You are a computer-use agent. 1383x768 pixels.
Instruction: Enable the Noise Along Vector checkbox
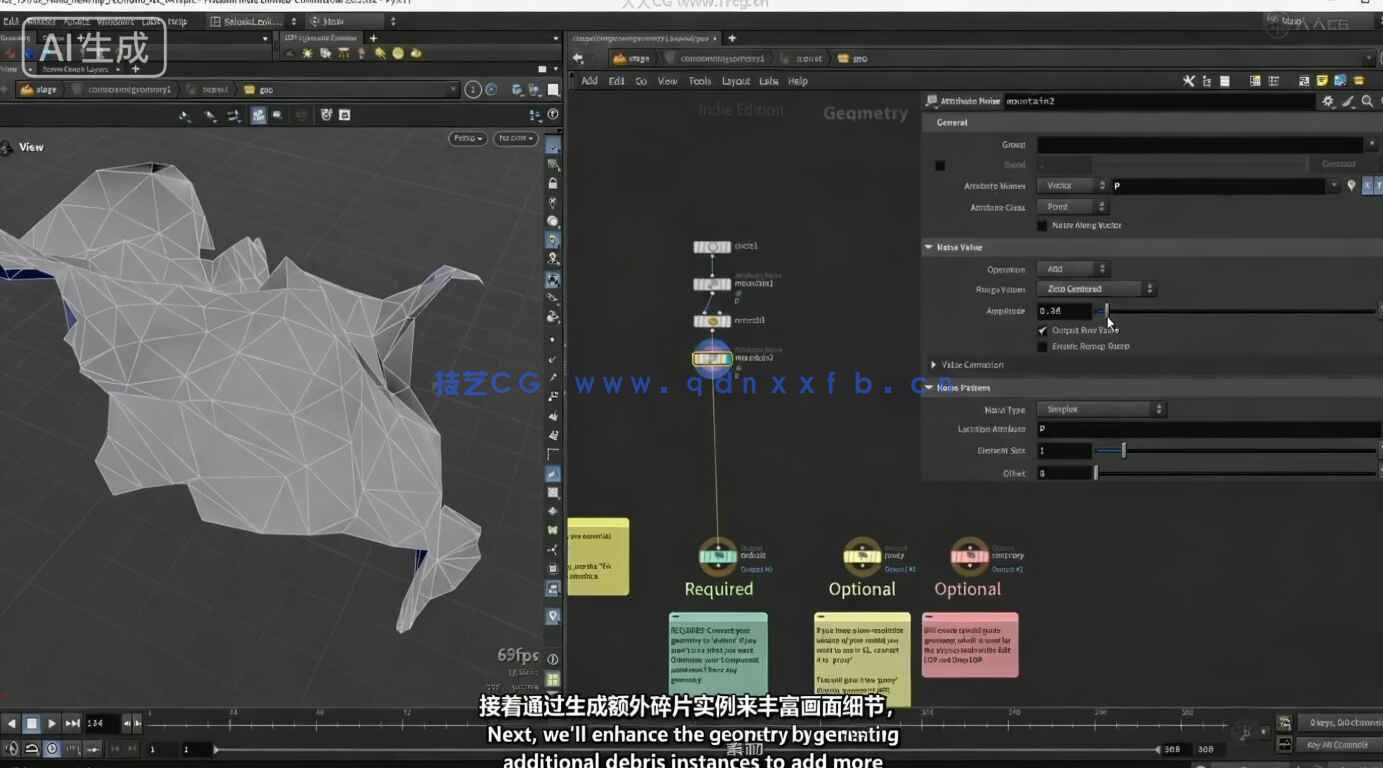[1043, 226]
